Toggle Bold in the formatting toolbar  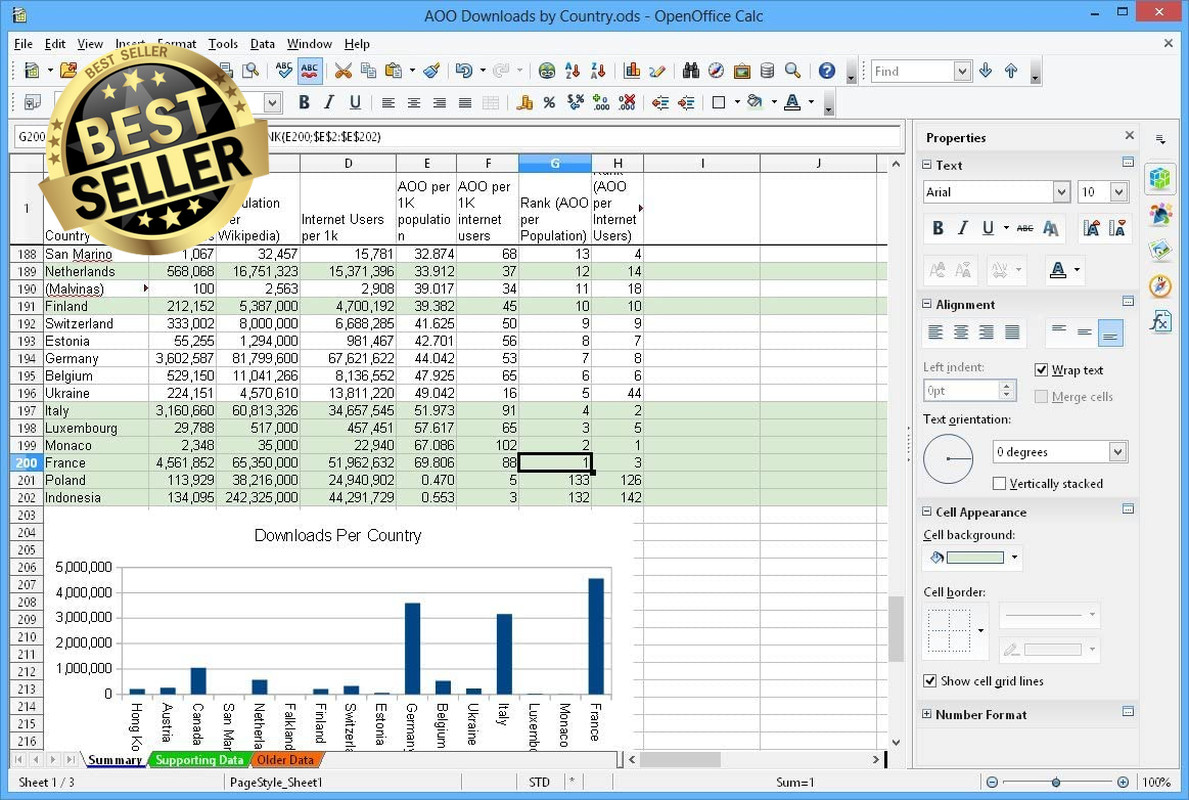click(x=304, y=102)
